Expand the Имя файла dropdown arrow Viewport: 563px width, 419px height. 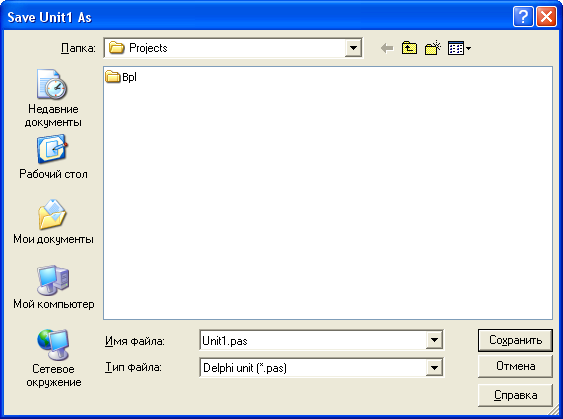coord(434,340)
